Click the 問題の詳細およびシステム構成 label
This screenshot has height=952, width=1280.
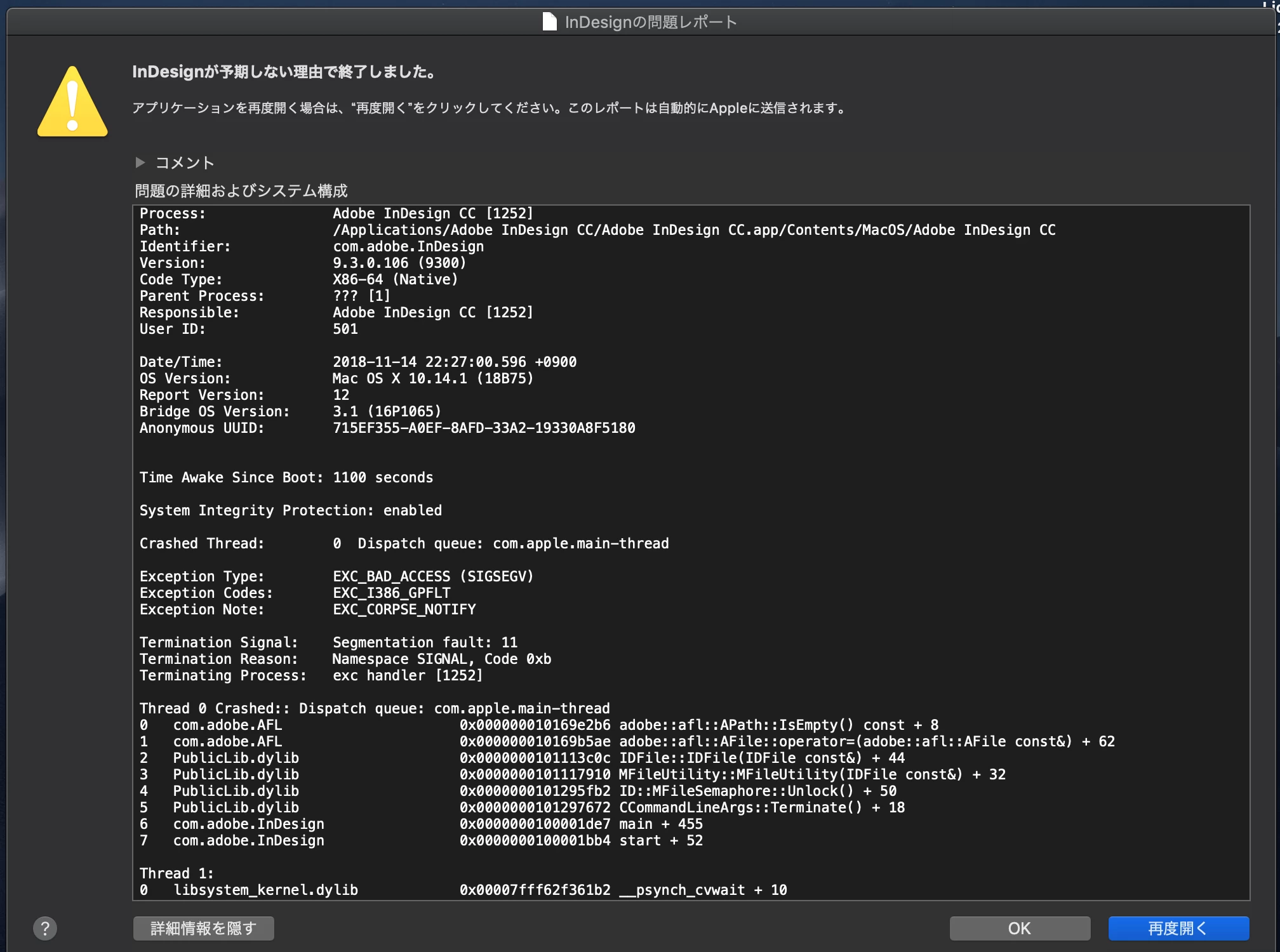[241, 191]
